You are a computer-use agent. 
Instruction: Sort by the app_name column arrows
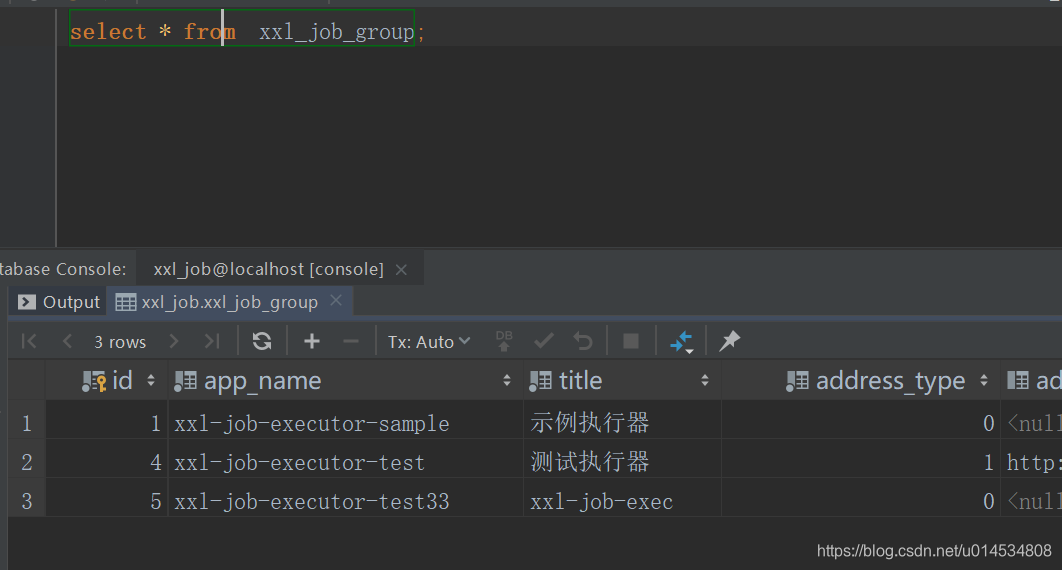point(507,381)
